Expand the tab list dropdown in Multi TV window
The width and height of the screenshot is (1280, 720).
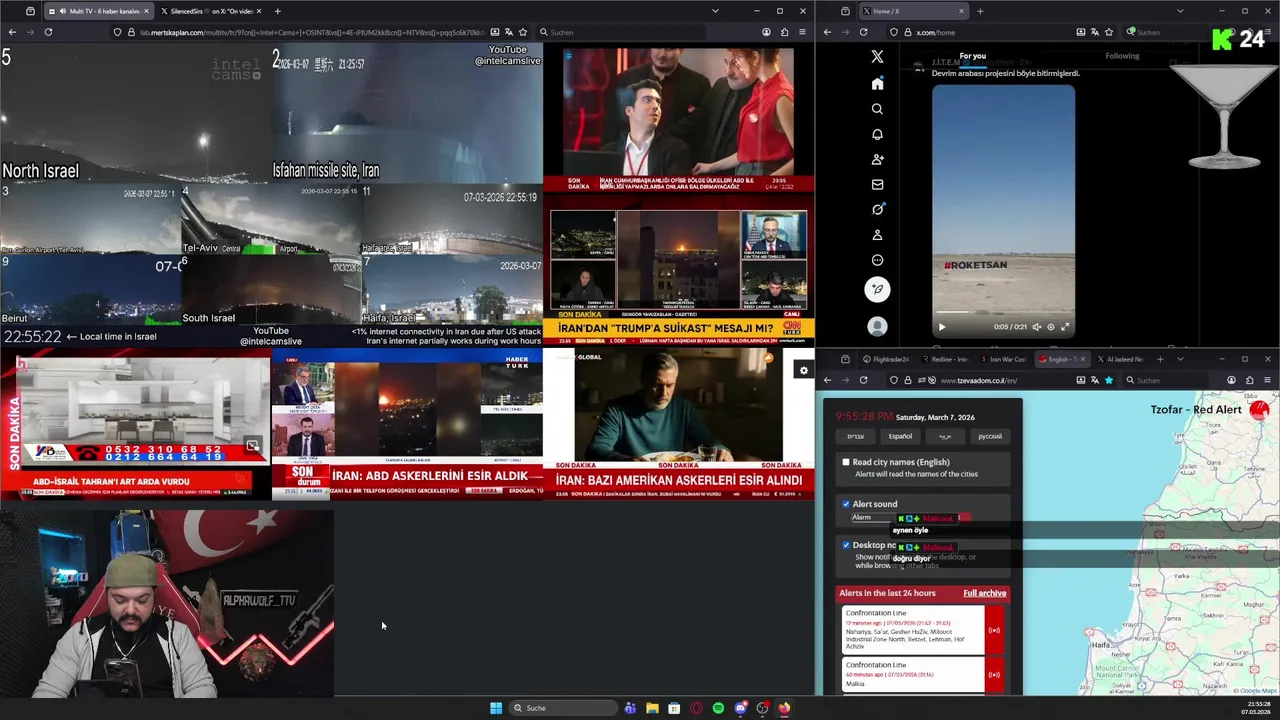[x=714, y=11]
